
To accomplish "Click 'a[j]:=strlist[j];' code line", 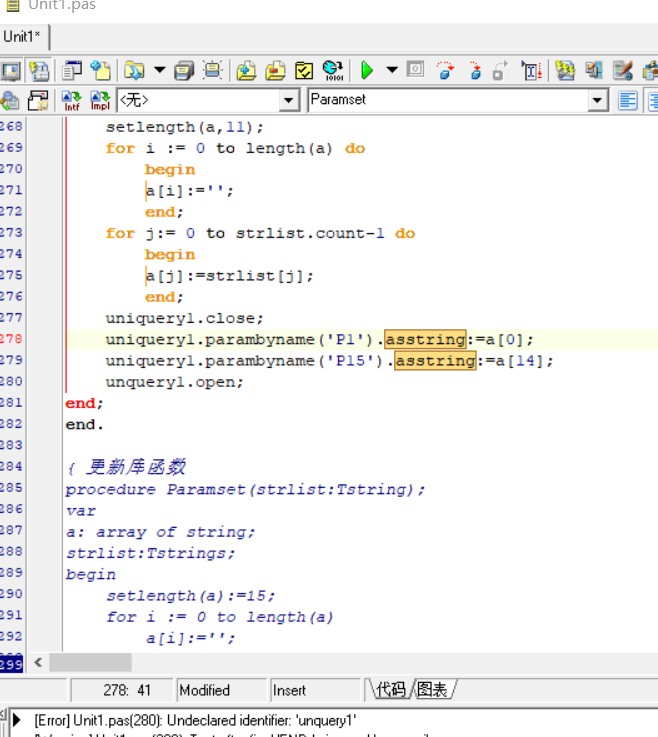I will 229,275.
